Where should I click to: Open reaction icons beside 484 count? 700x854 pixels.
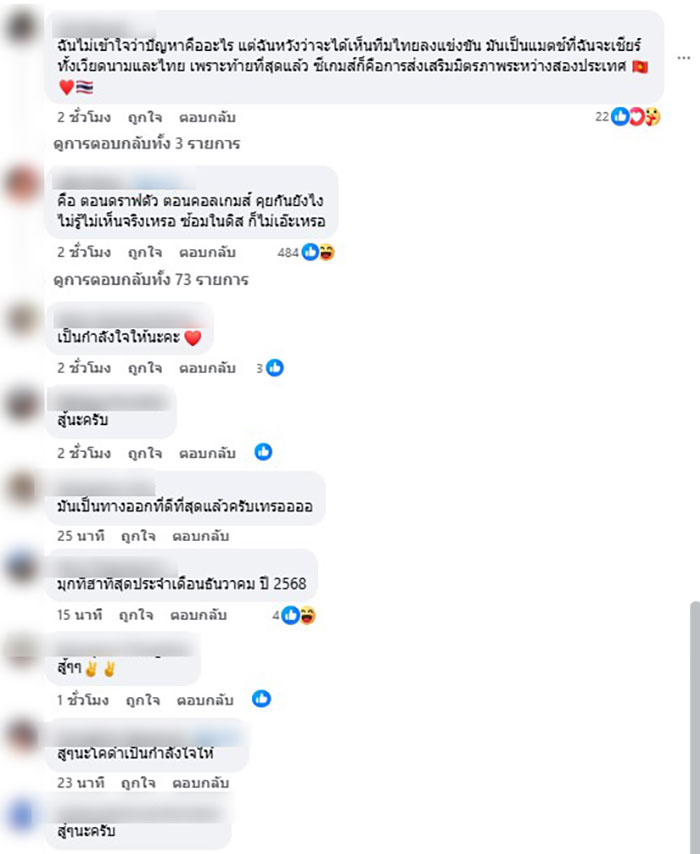pos(318,252)
